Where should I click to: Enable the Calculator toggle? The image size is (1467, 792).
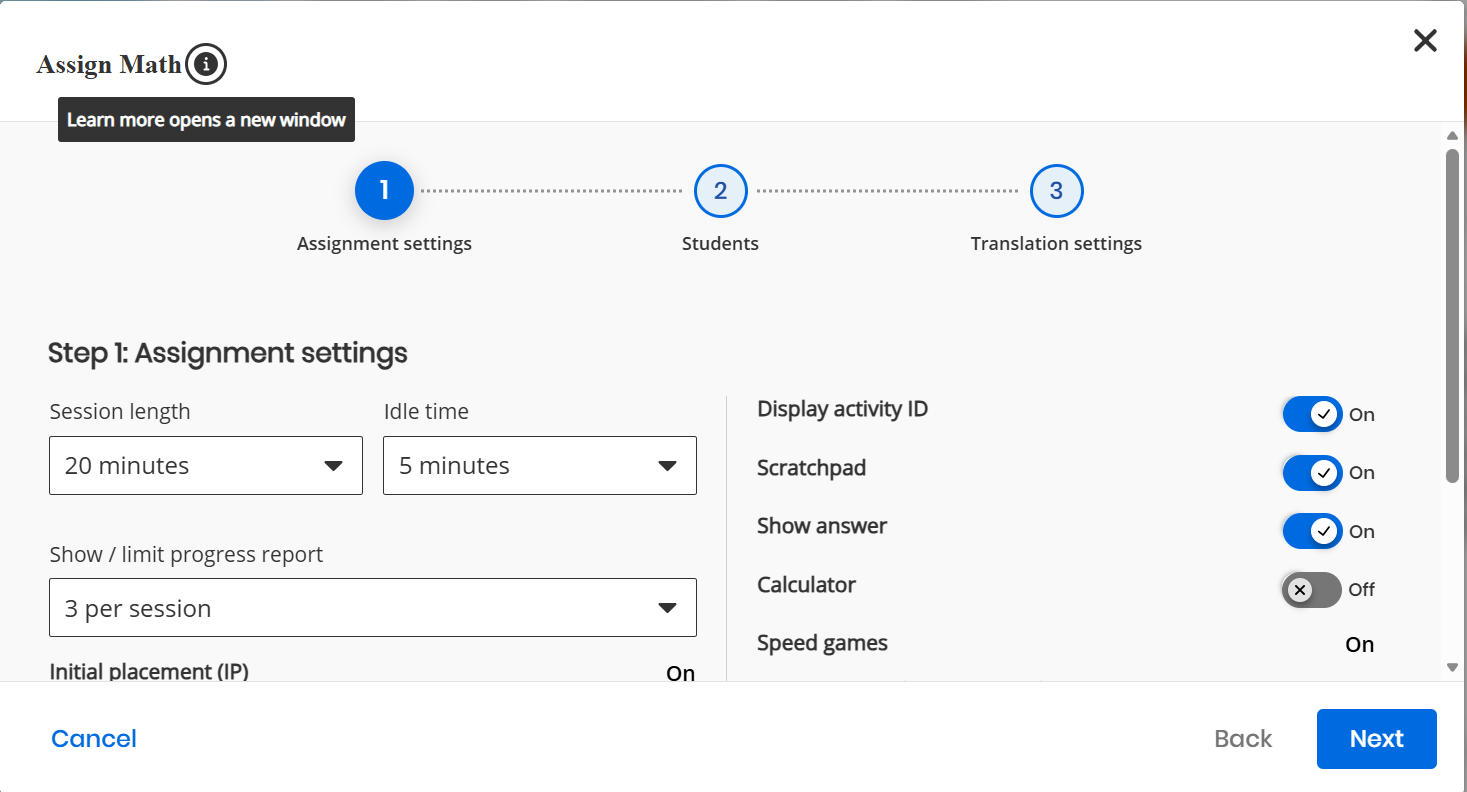point(1312,590)
